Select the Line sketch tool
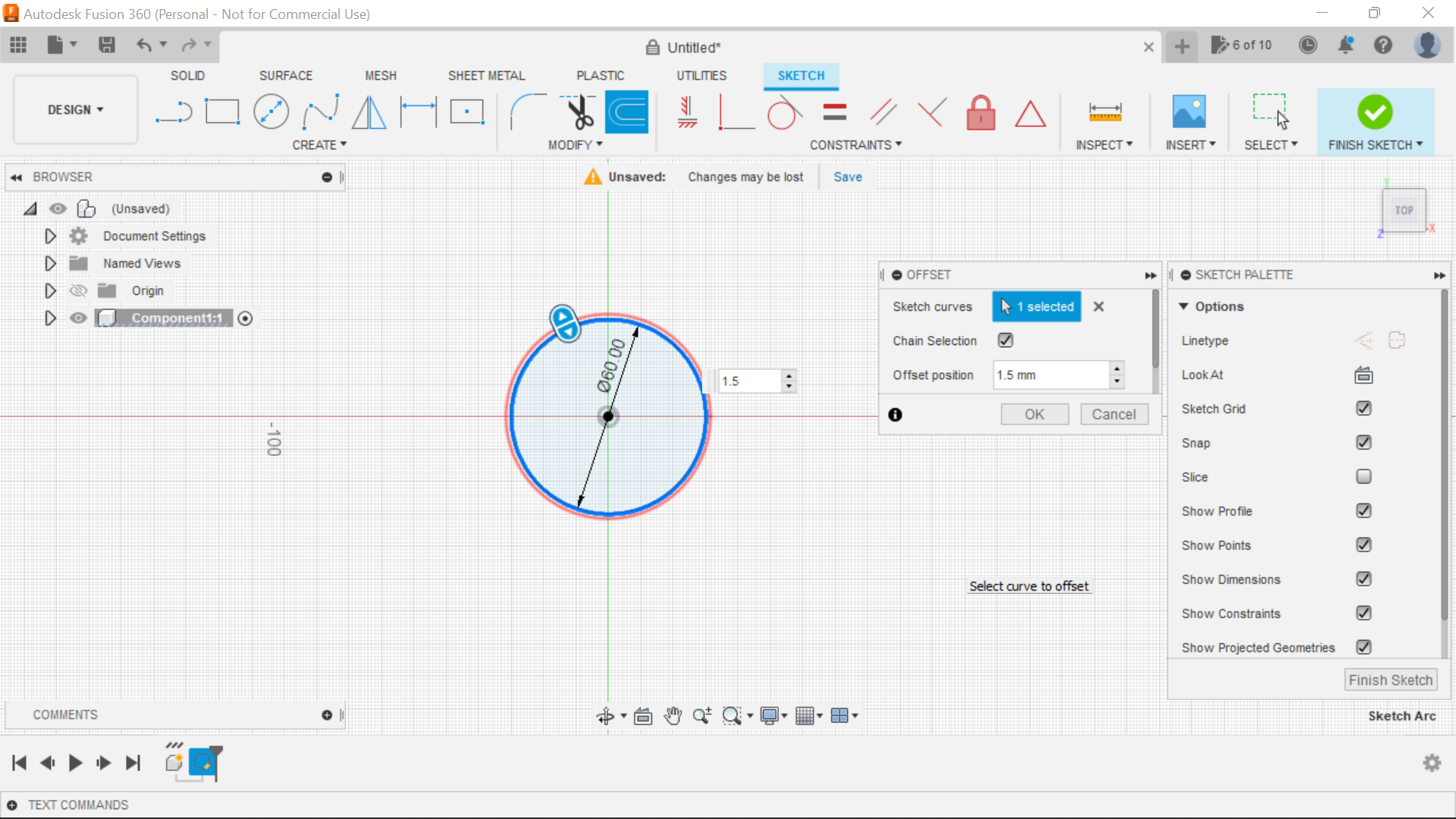Screen dimensions: 1456x819 174,111
